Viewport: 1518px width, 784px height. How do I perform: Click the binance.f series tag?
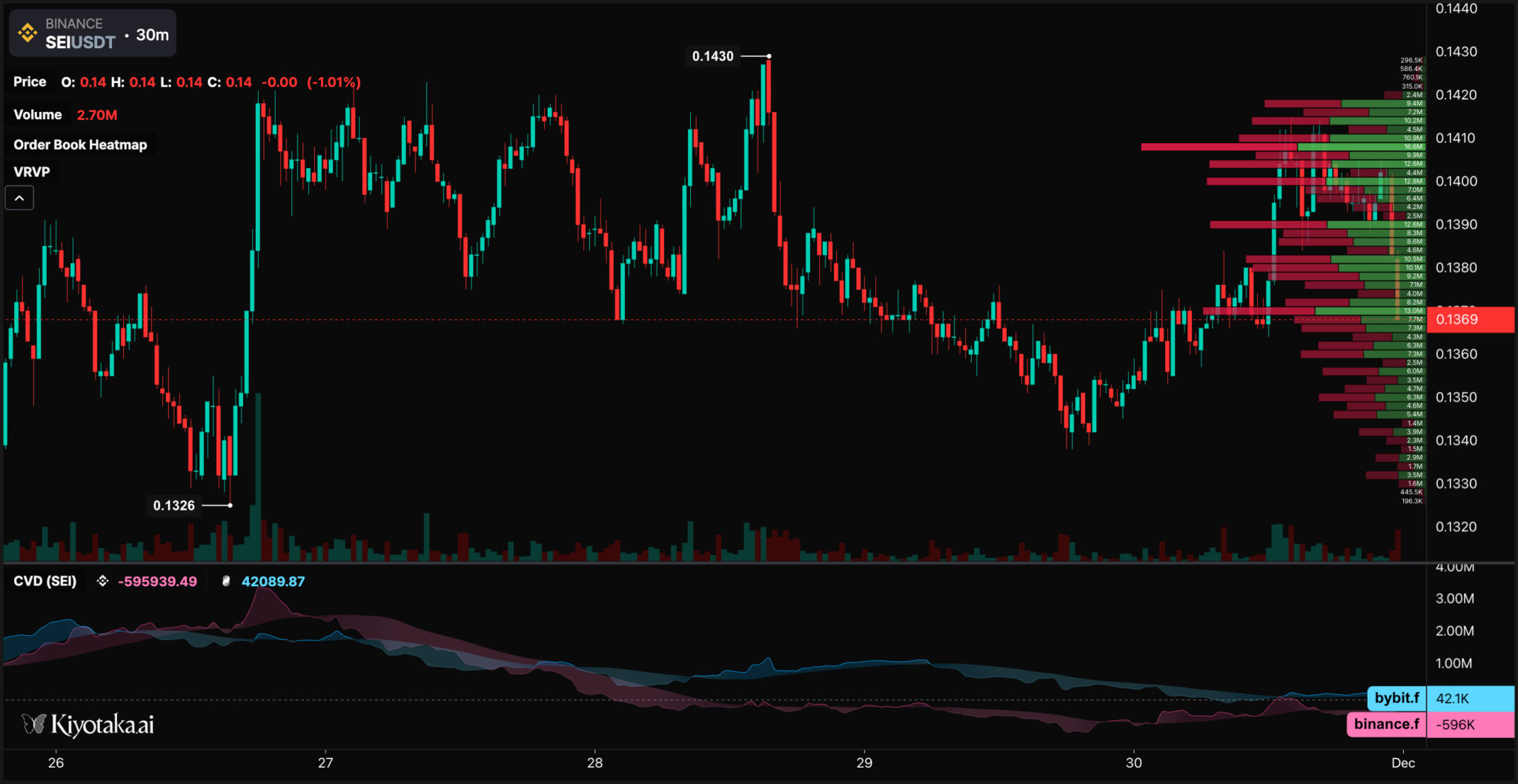1386,724
